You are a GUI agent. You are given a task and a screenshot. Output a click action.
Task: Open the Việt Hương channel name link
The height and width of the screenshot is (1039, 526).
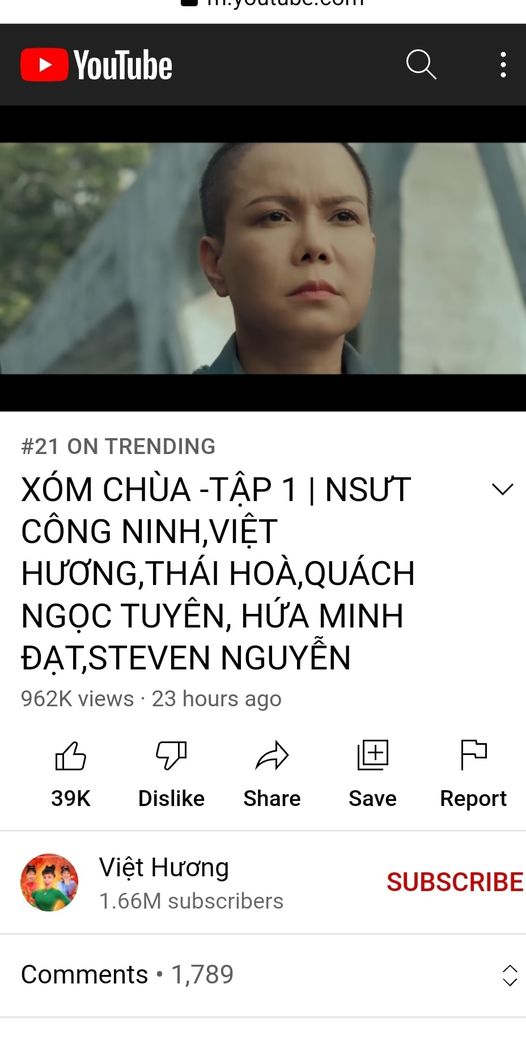pos(164,867)
